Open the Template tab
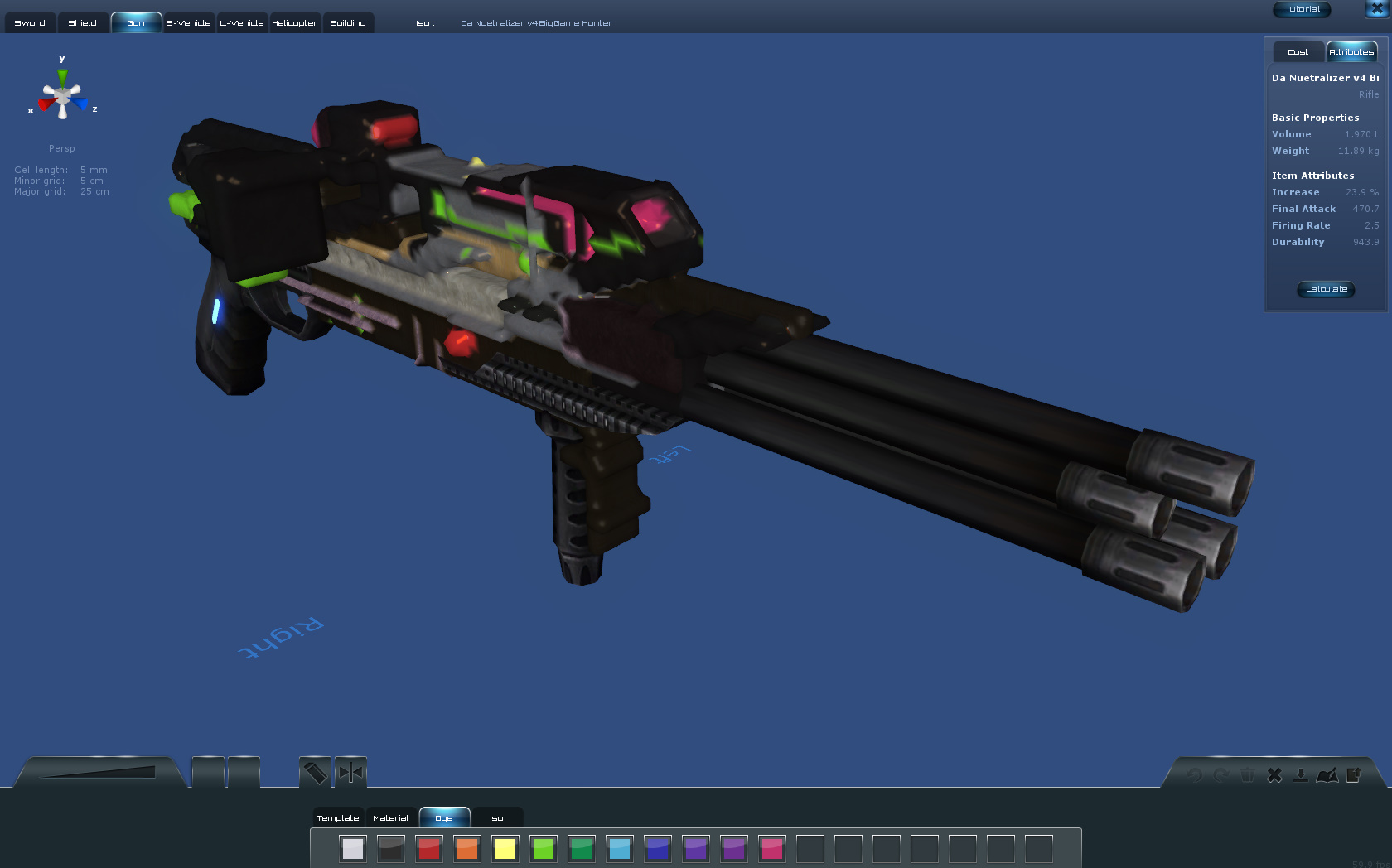The height and width of the screenshot is (868, 1392). point(338,818)
